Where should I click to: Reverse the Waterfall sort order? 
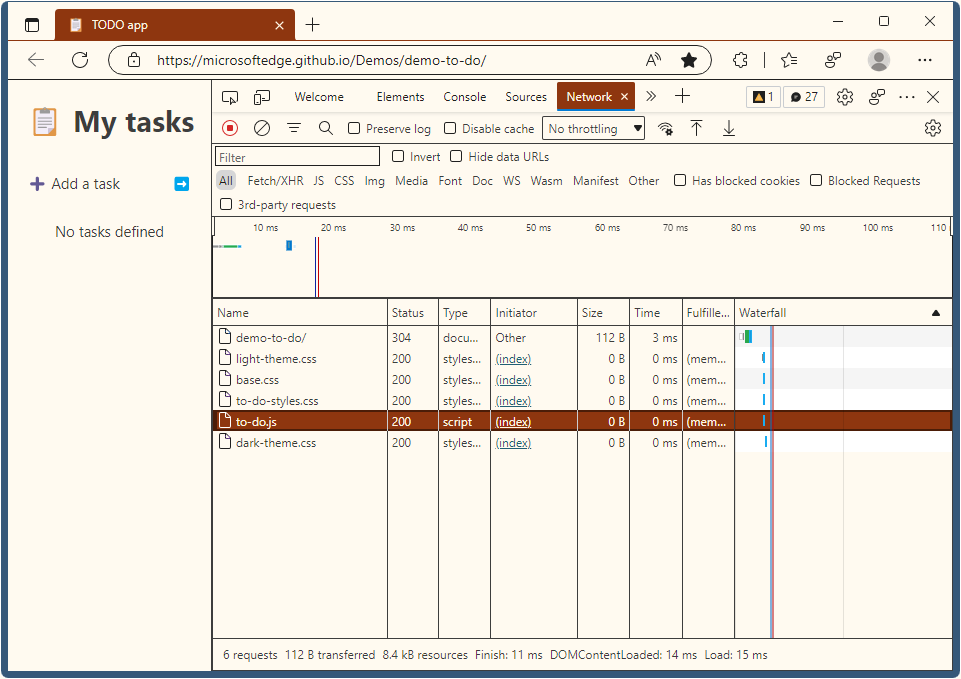tap(936, 312)
